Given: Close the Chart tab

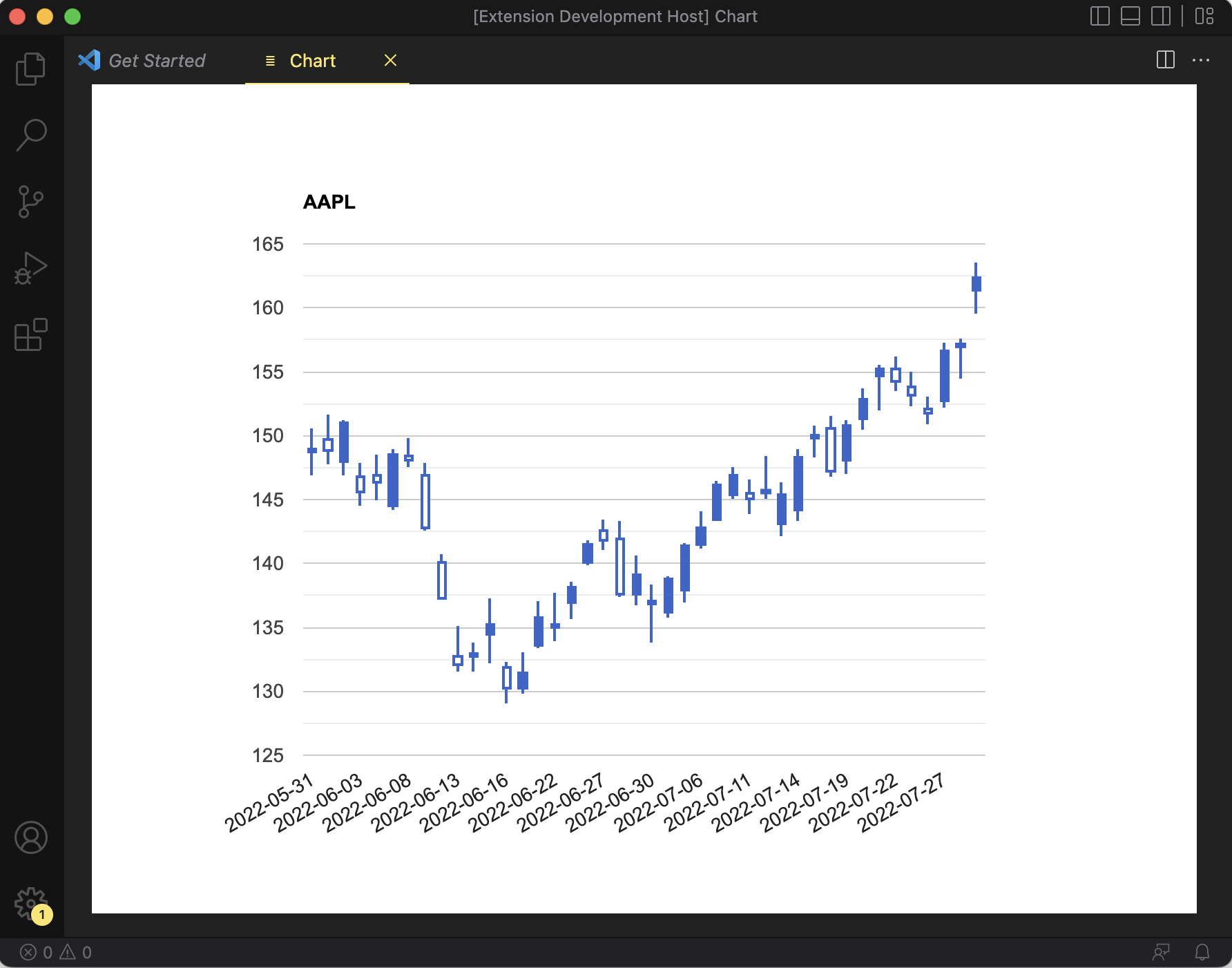Looking at the screenshot, I should point(390,61).
